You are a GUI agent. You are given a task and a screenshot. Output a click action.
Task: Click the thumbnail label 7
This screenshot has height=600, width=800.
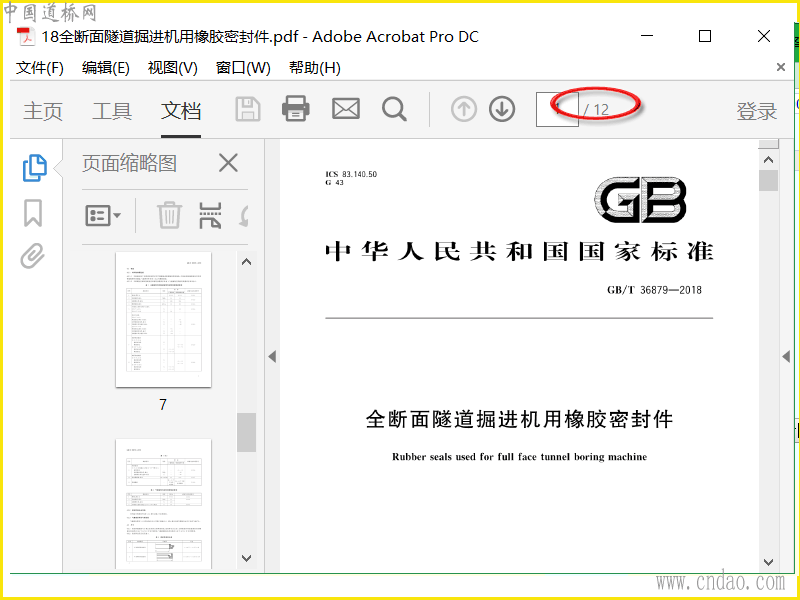pyautogui.click(x=163, y=405)
